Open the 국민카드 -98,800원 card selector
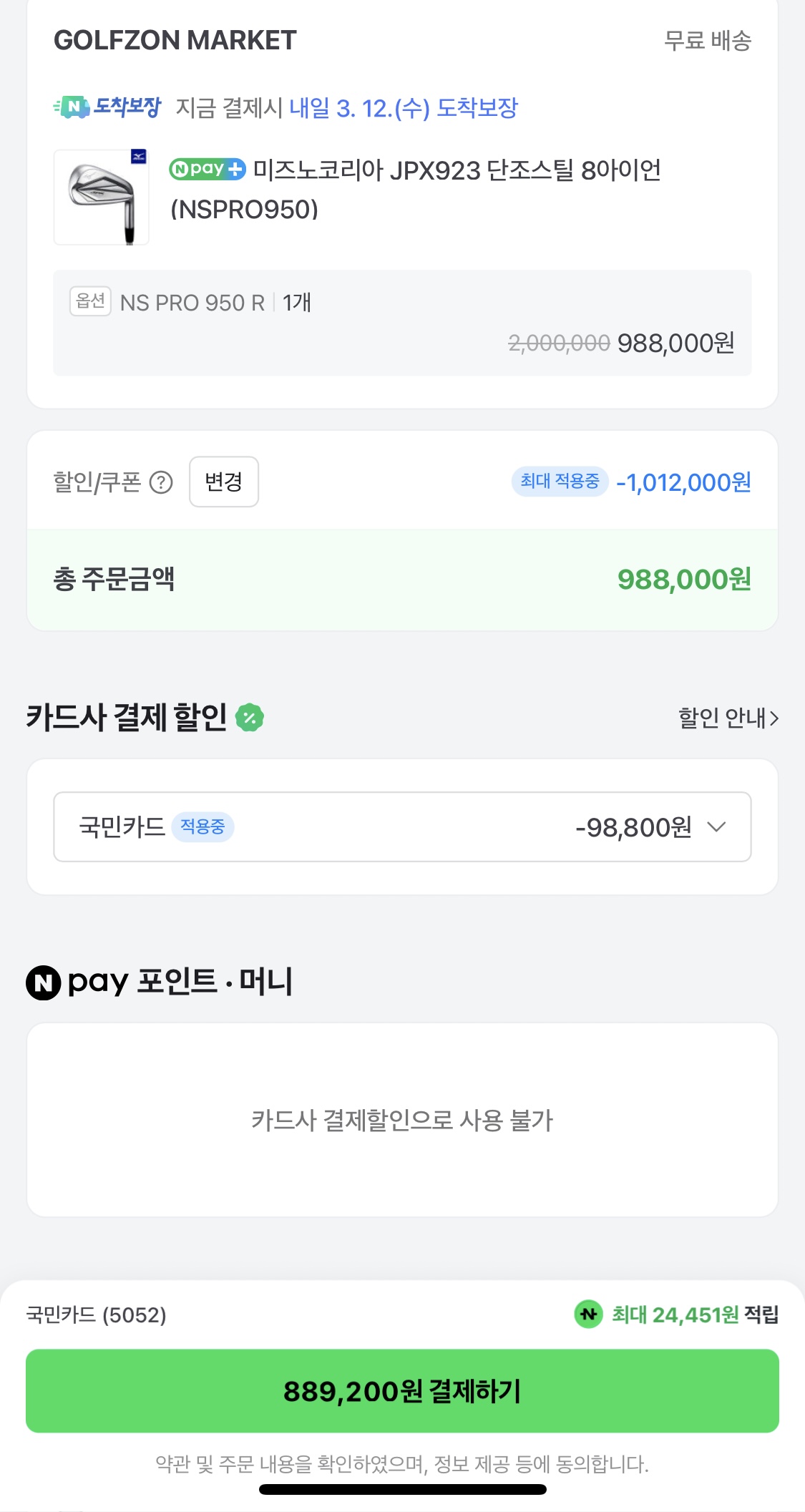Screen dimensions: 805x1512 click(401, 827)
